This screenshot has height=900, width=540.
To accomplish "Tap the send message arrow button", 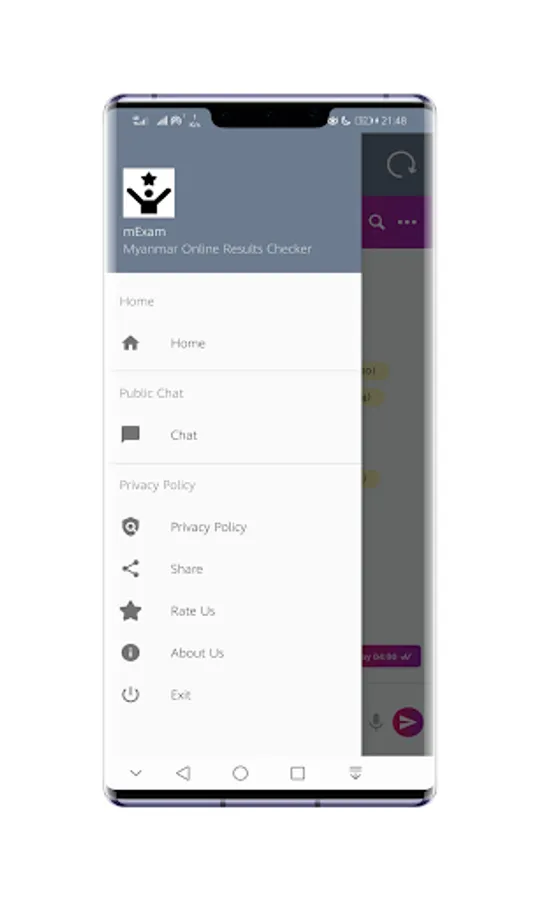I will (x=407, y=722).
